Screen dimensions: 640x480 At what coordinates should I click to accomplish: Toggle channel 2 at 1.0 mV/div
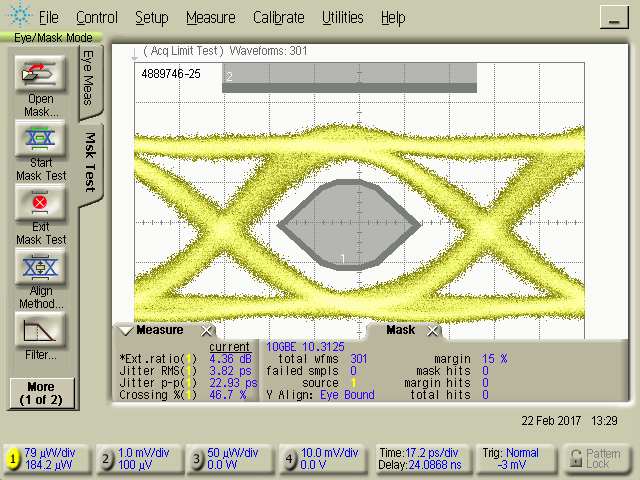(x=106, y=459)
